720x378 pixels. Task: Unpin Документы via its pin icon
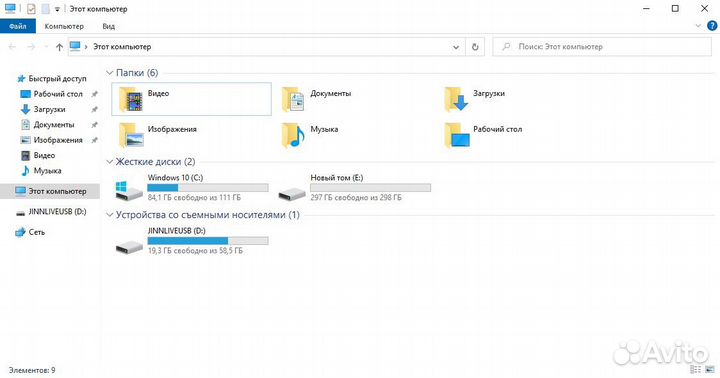point(94,124)
